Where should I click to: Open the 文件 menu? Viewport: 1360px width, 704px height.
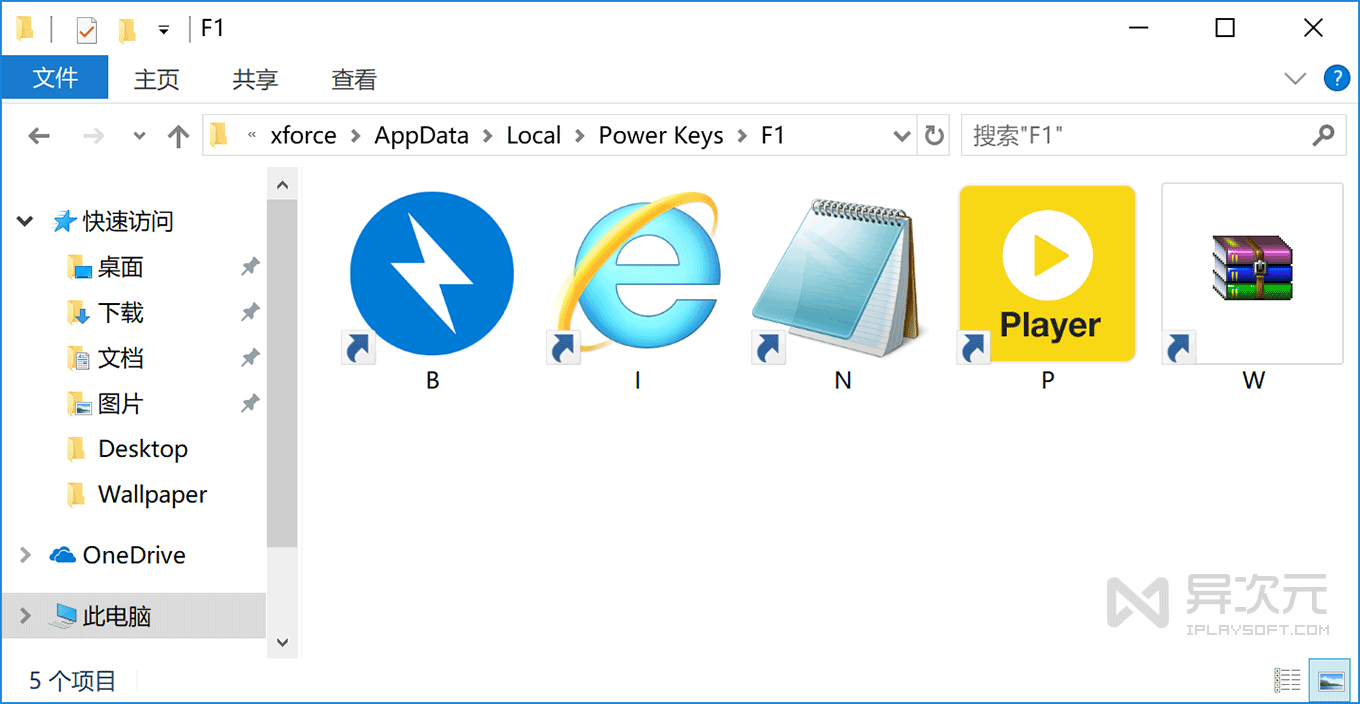tap(55, 79)
